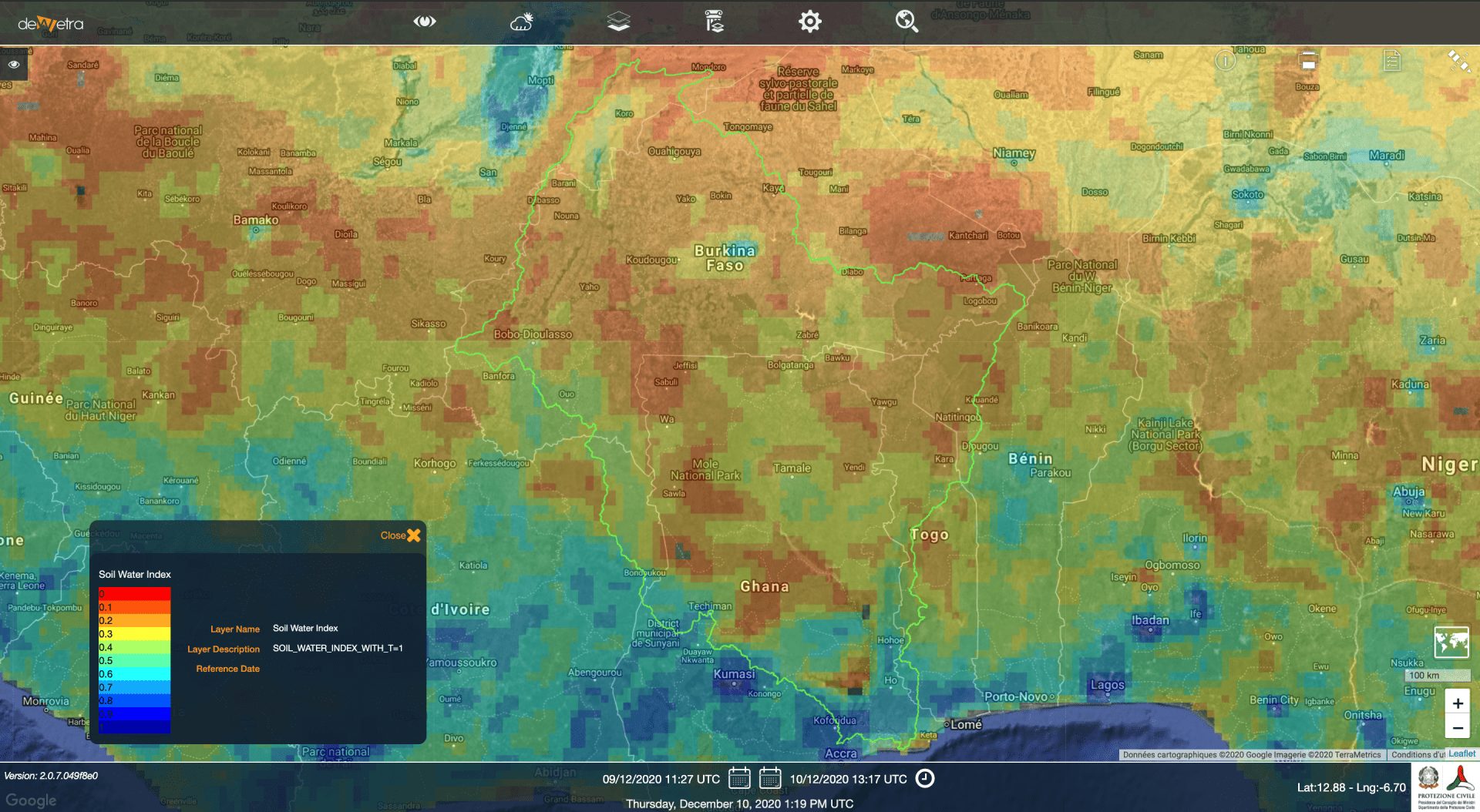Click the info circle map icon
The width and height of the screenshot is (1480, 812).
pos(1226,60)
